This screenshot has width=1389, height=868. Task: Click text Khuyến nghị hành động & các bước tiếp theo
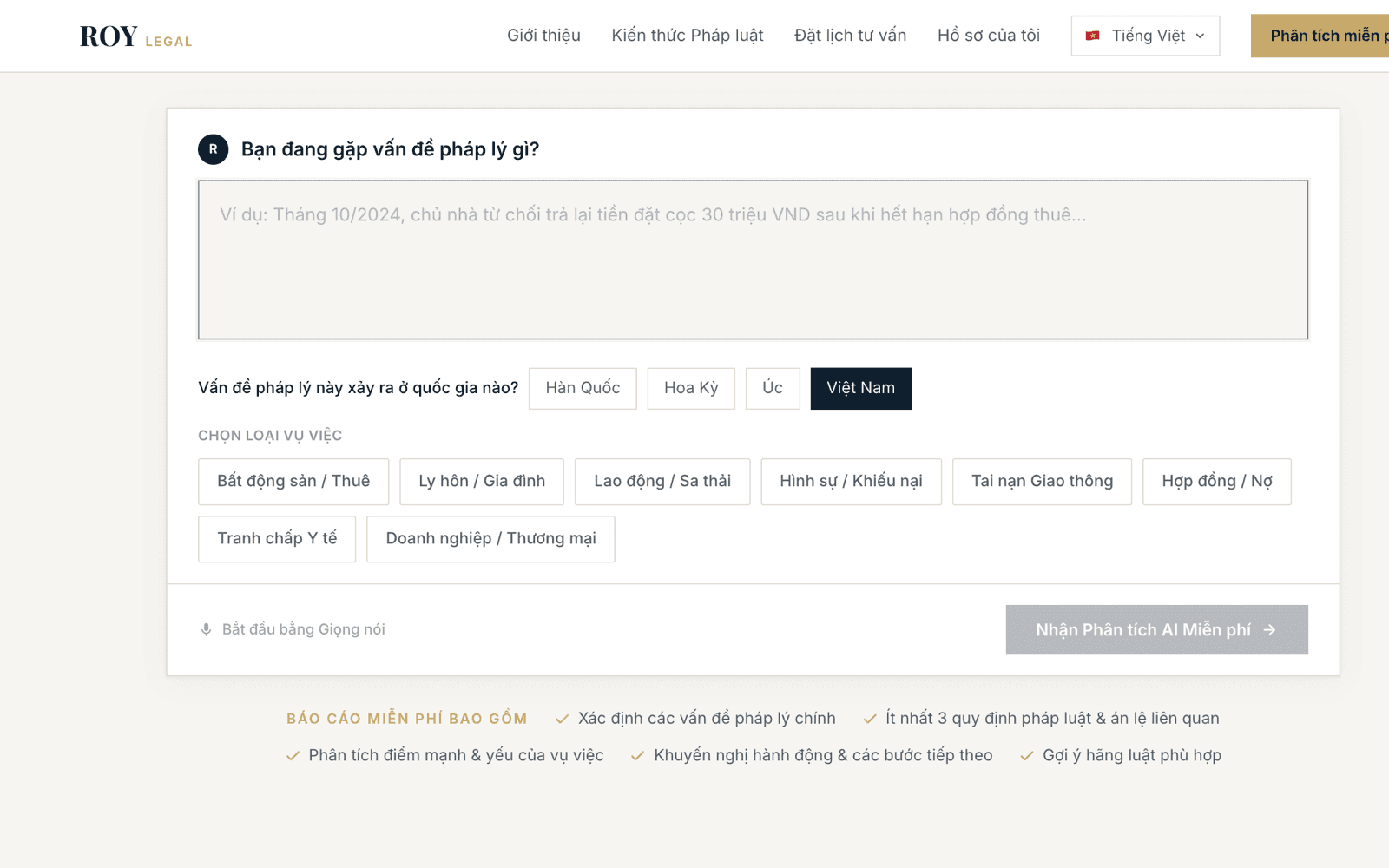pyautogui.click(x=823, y=755)
